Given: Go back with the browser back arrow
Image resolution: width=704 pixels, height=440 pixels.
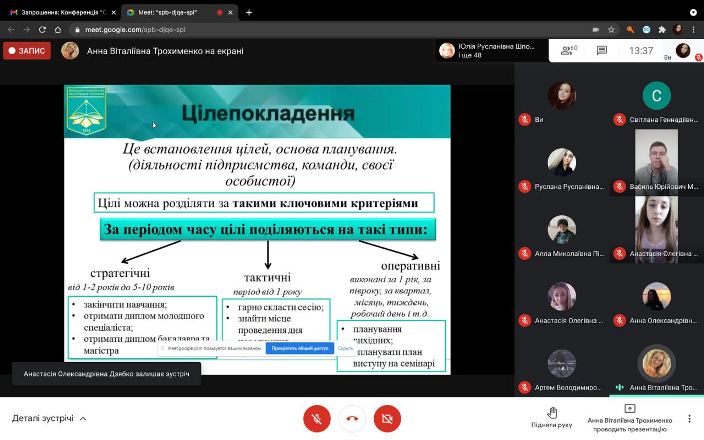Looking at the screenshot, I should click(x=11, y=30).
